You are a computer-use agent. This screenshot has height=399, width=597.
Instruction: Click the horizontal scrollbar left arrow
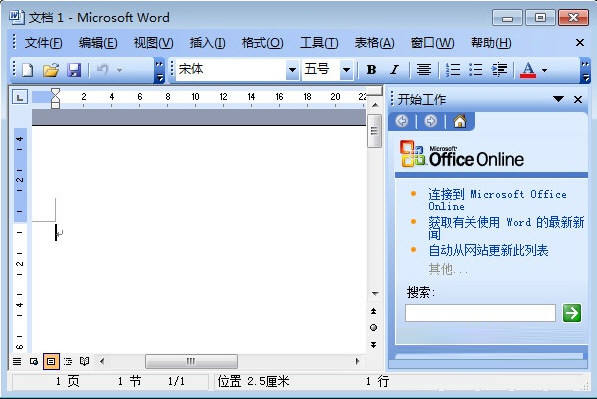102,361
